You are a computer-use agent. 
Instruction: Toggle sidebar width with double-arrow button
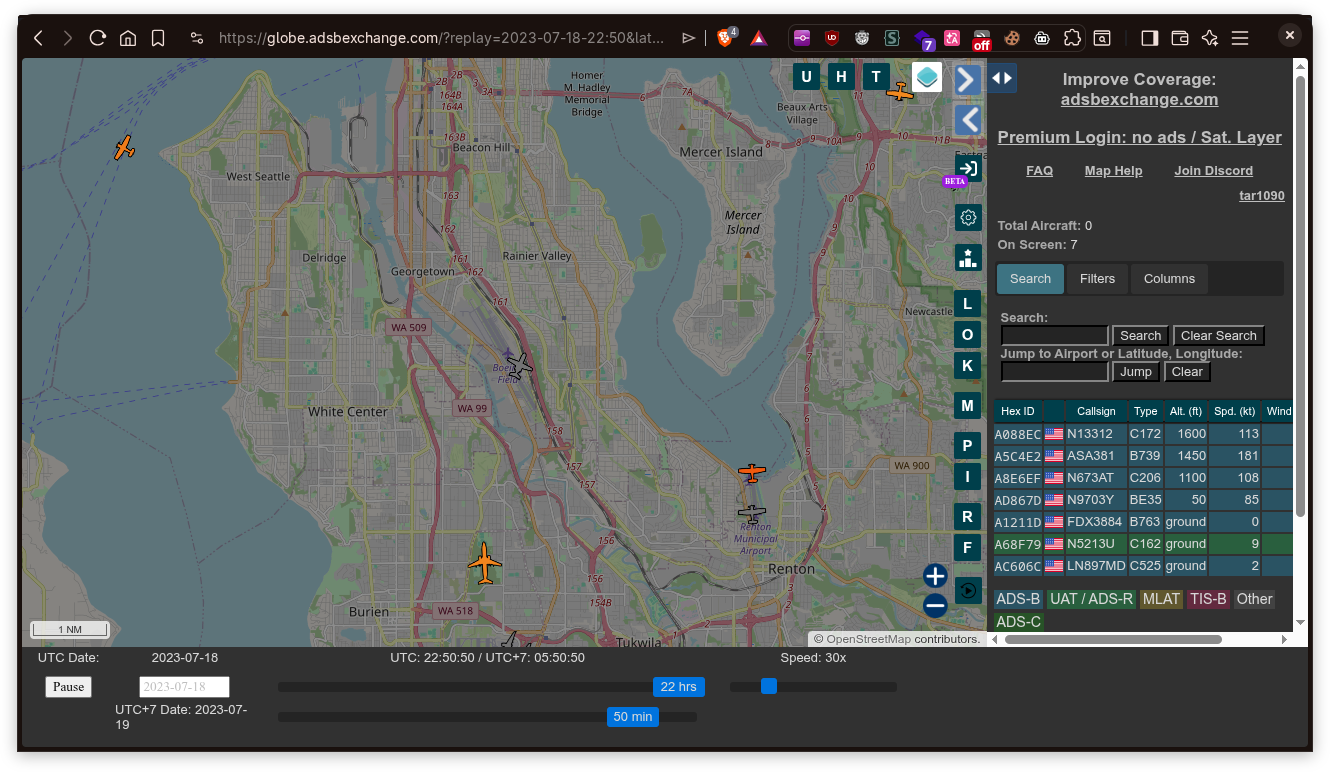1002,78
